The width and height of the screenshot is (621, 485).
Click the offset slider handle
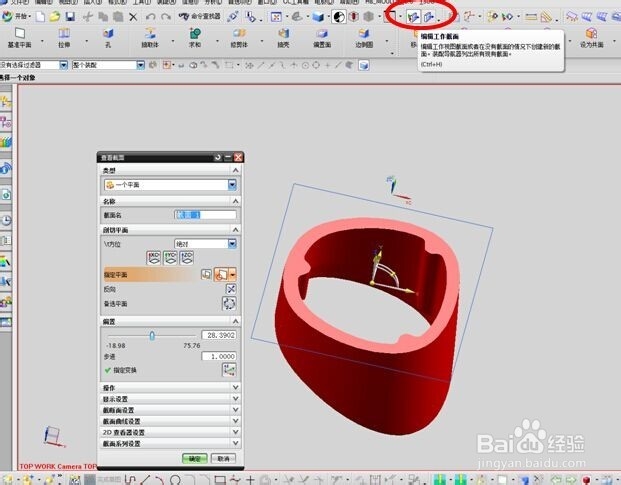152,336
